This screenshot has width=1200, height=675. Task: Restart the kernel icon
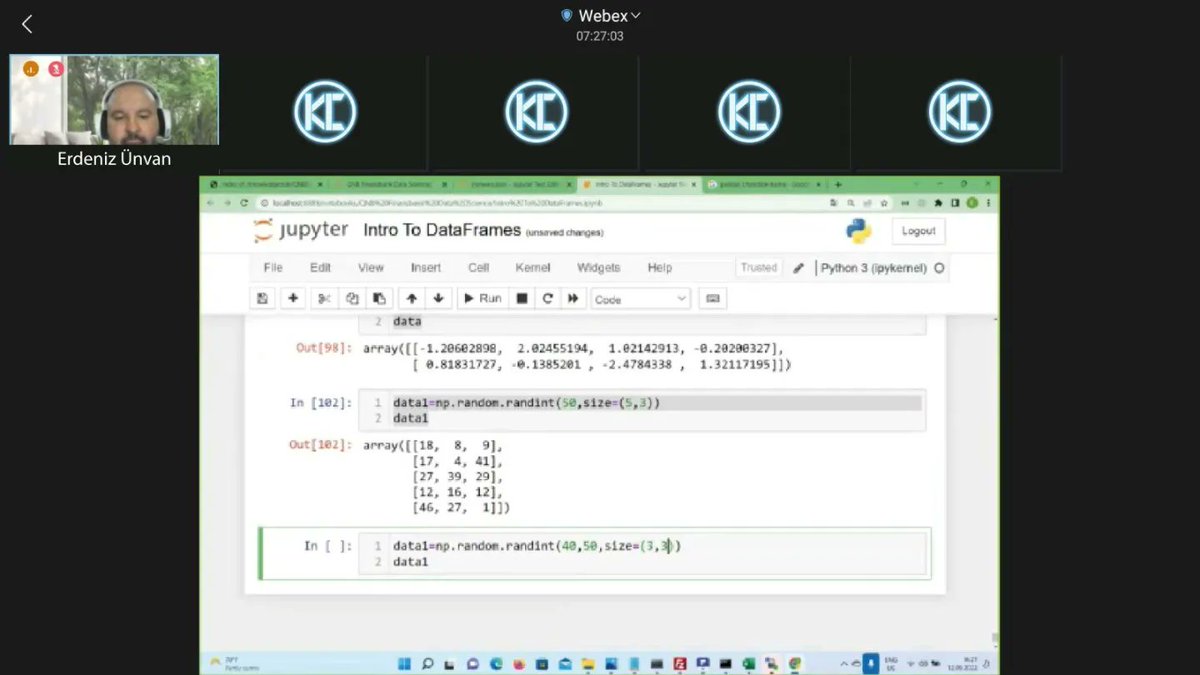547,298
